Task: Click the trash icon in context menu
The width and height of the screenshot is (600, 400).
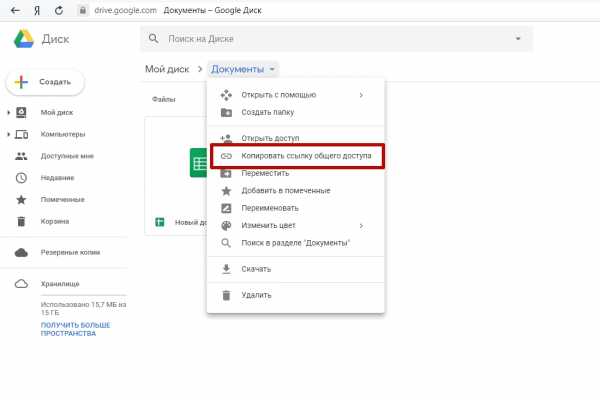Action: [x=226, y=295]
